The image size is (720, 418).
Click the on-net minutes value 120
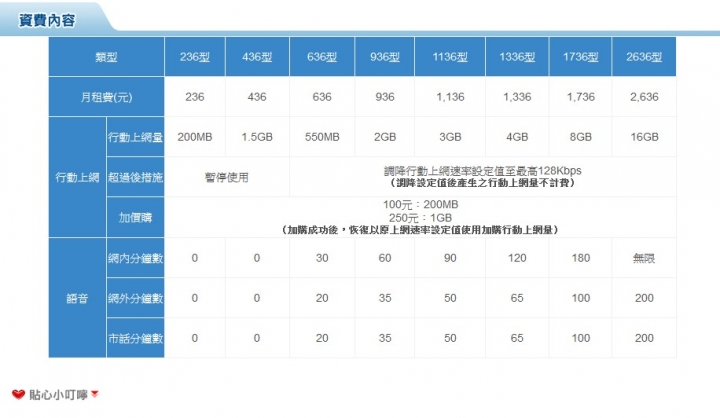pos(517,258)
